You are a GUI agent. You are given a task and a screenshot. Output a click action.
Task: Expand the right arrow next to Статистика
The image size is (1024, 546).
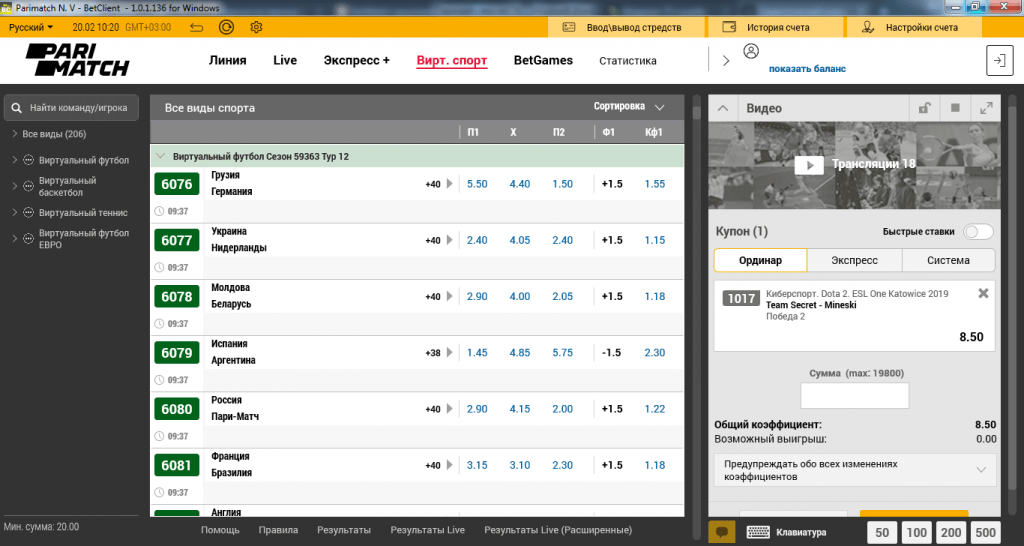(x=726, y=61)
